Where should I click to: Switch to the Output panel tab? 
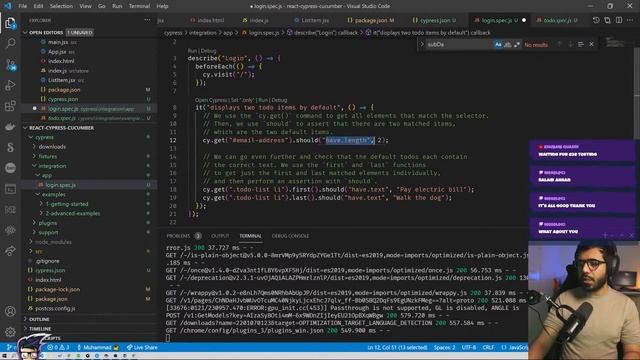pos(220,236)
